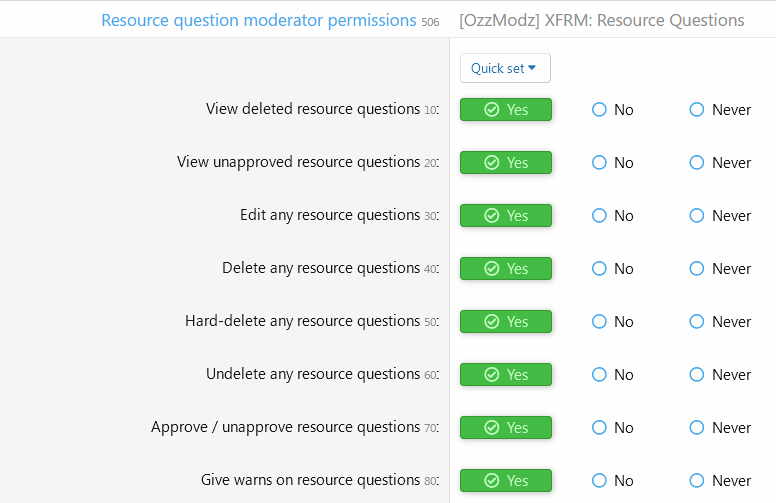Viewport: 776px width, 503px height.
Task: Click Yes for Undelete any resource questions
Action: coord(506,374)
